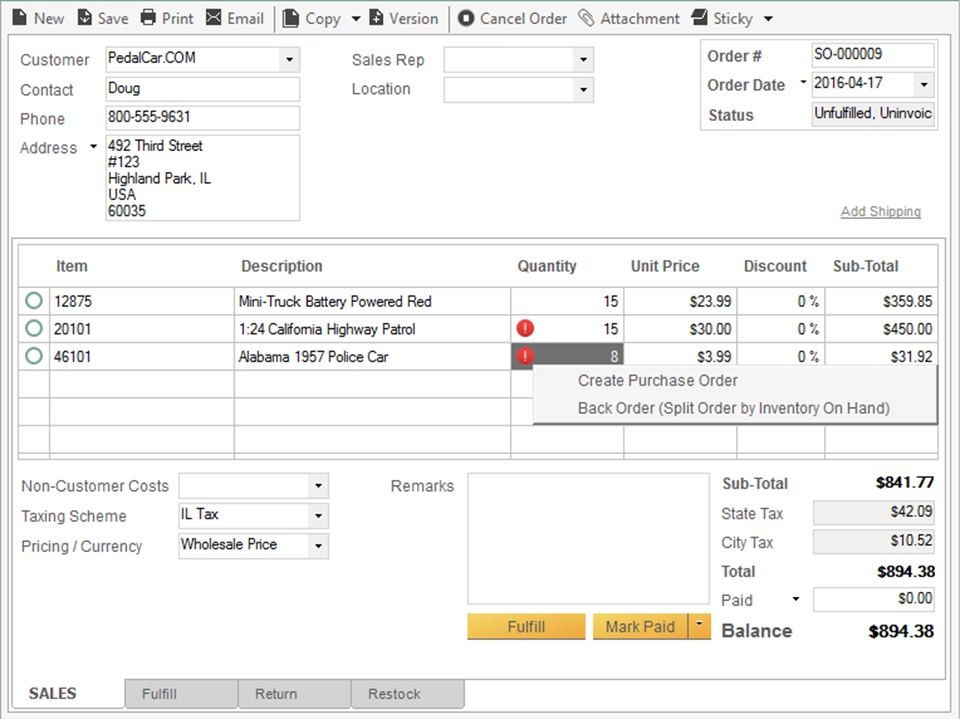Click the $359.85 sub-total cell
The image size is (960, 719).
tap(881, 301)
